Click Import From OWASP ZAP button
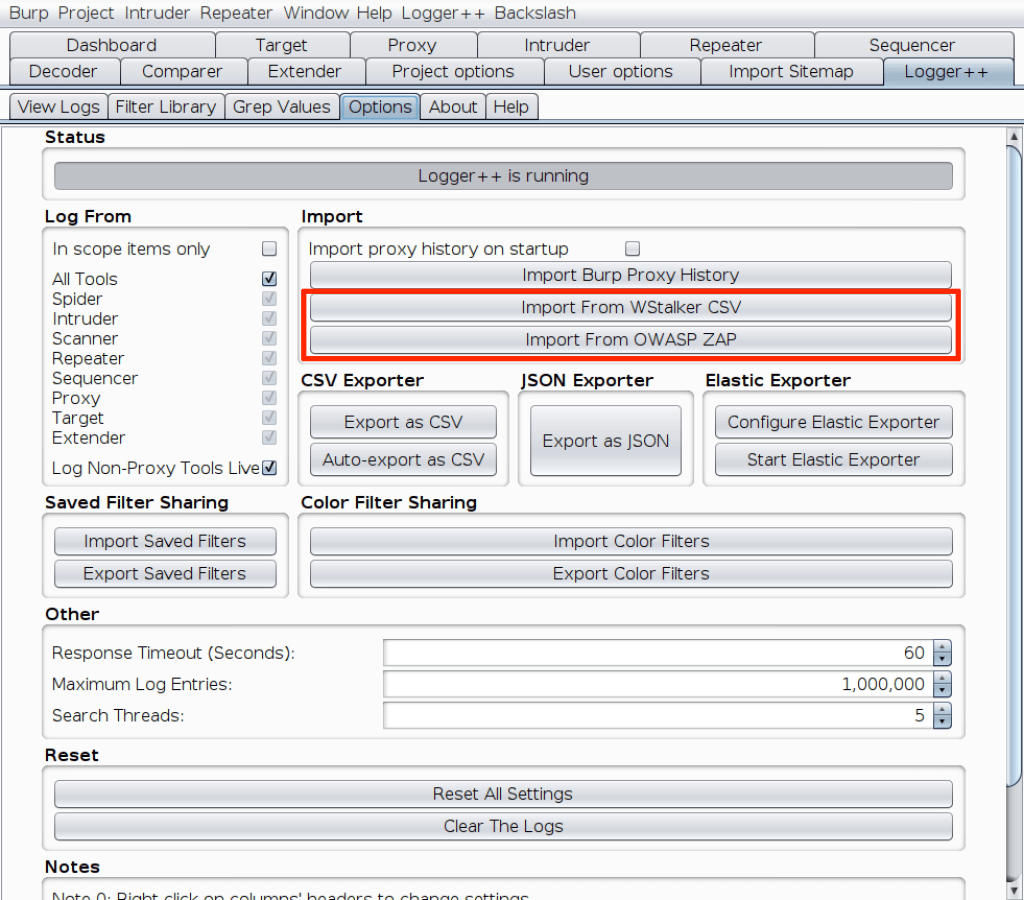This screenshot has height=900, width=1024. pyautogui.click(x=630, y=340)
